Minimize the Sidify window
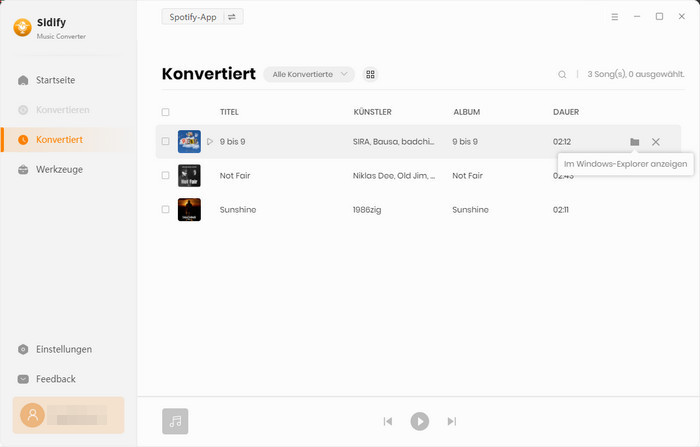This screenshot has height=447, width=700. [637, 17]
